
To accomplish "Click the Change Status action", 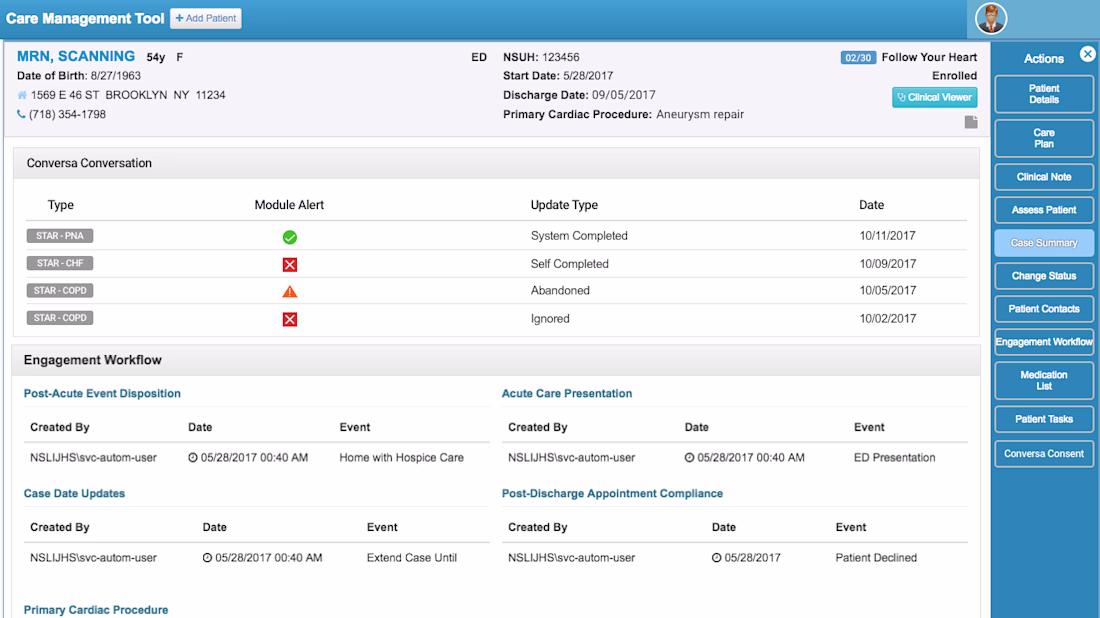I will (x=1044, y=276).
